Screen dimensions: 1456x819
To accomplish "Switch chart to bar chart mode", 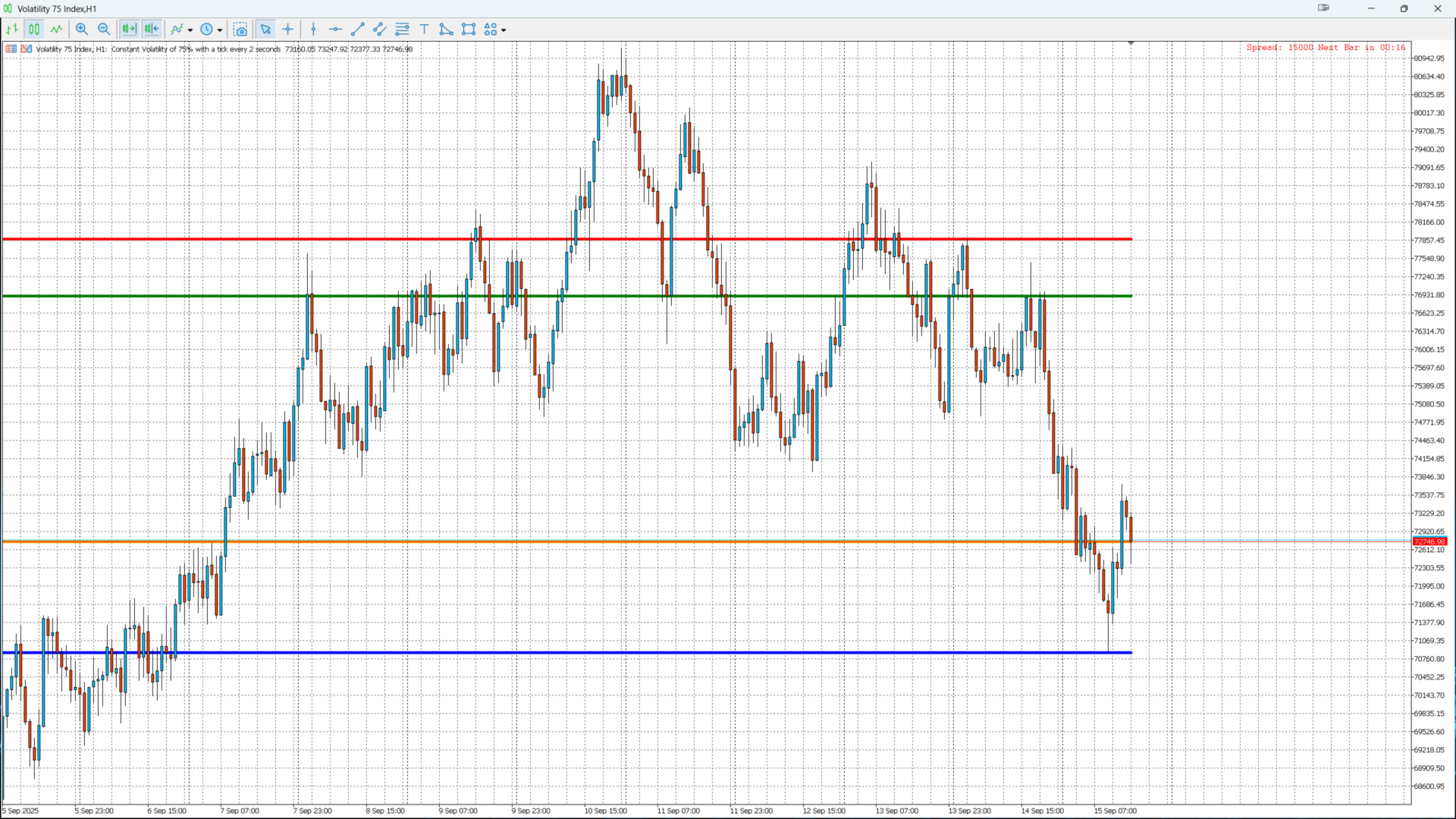I will pyautogui.click(x=12, y=30).
